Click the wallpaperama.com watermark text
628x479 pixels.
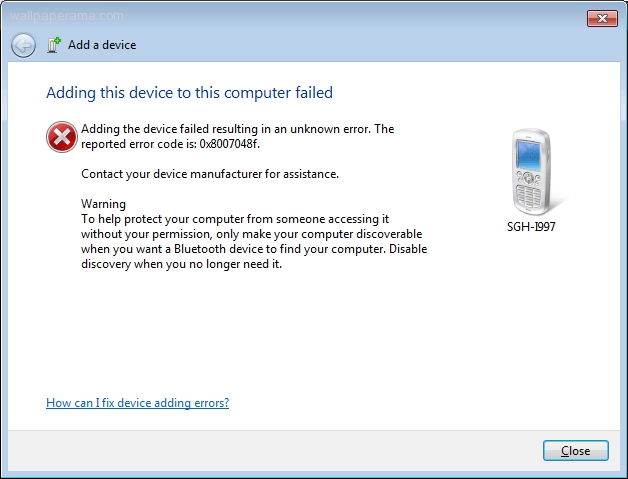click(66, 16)
